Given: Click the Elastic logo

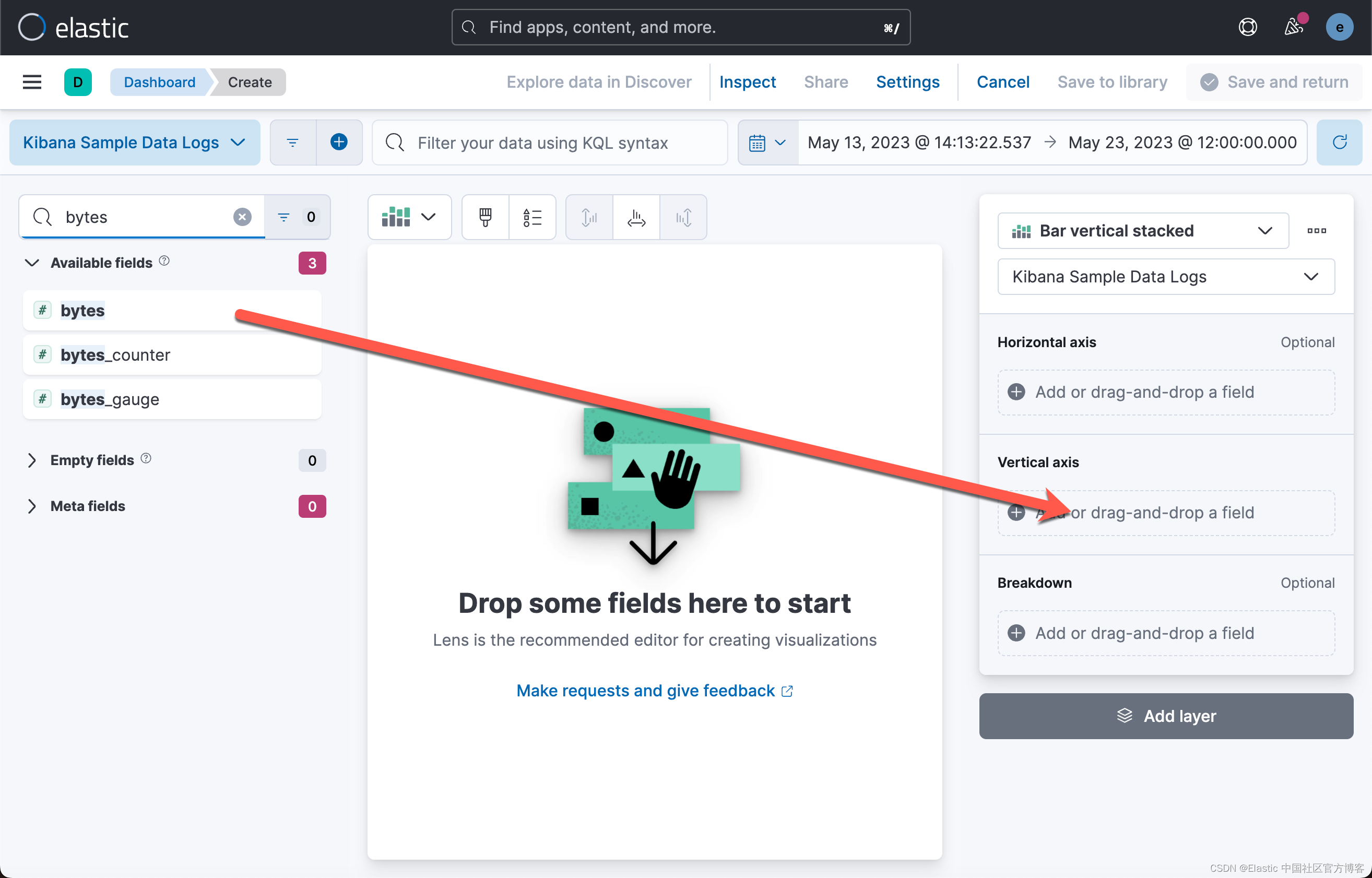Looking at the screenshot, I should (x=73, y=27).
